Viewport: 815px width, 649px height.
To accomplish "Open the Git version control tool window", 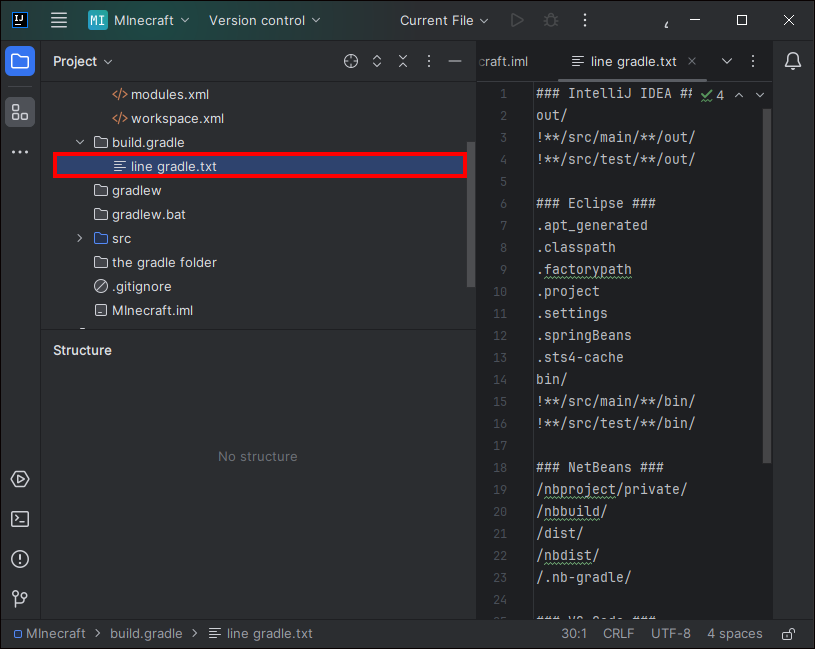I will click(20, 599).
